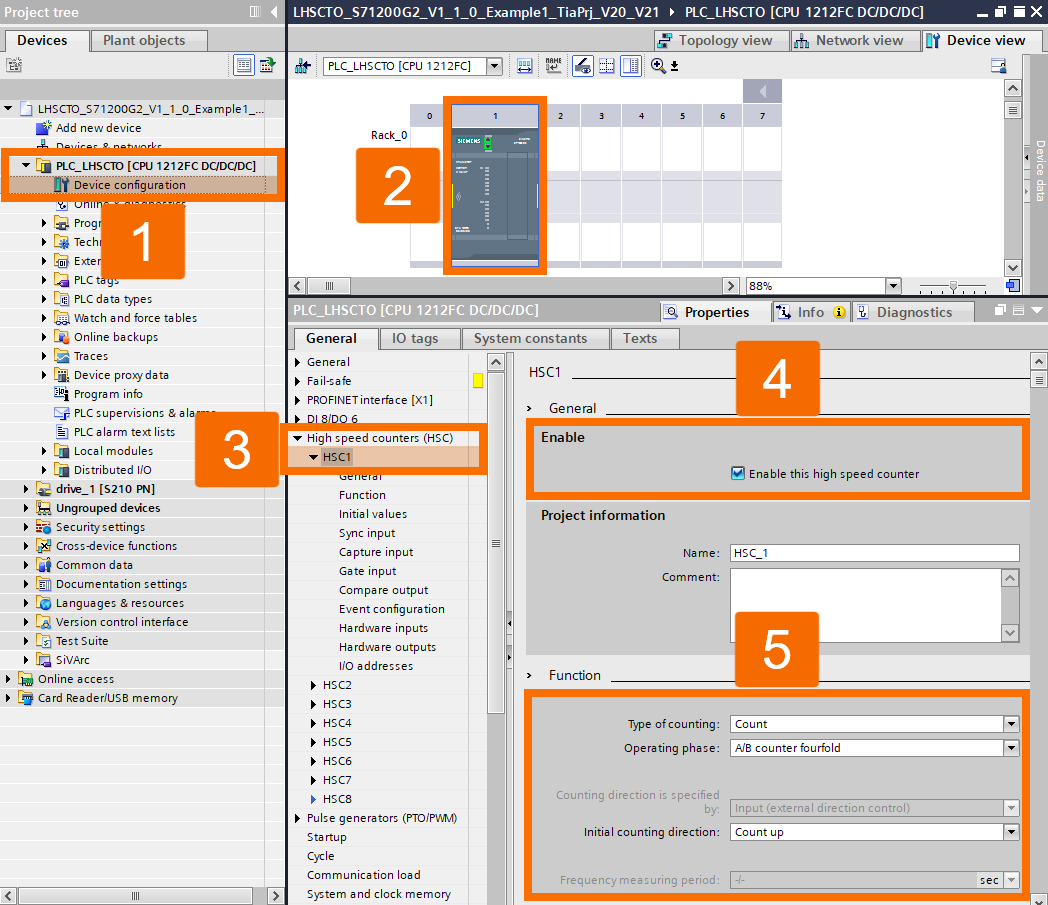The width and height of the screenshot is (1048, 905).
Task: Open Online backups folder icon
Action: [x=61, y=337]
